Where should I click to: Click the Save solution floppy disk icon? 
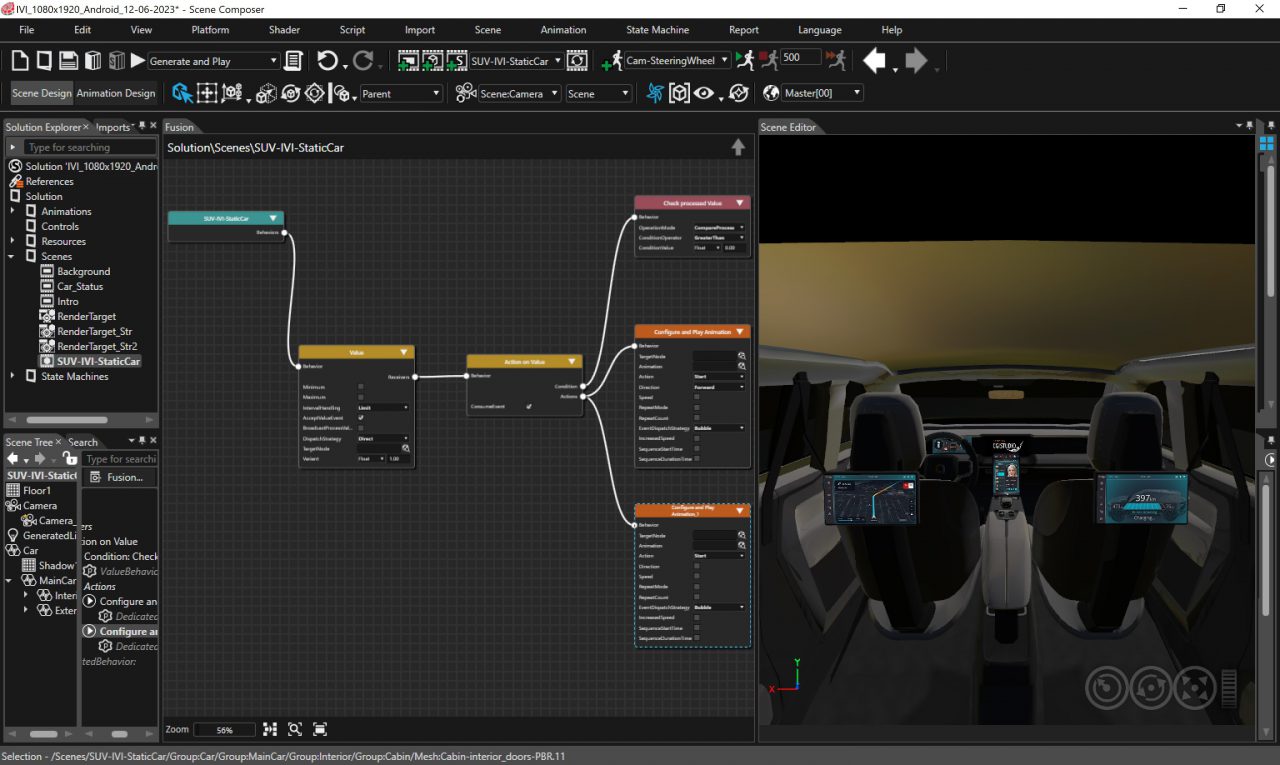68,61
